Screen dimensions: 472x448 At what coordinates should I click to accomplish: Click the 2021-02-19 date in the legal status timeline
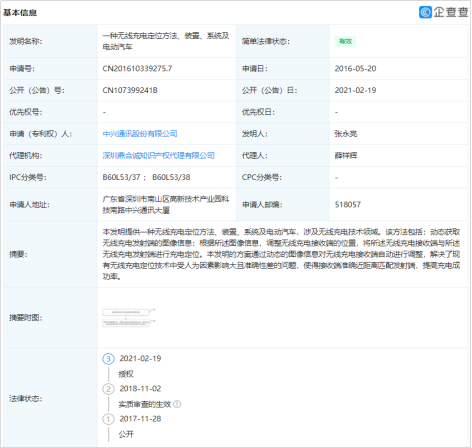140,358
